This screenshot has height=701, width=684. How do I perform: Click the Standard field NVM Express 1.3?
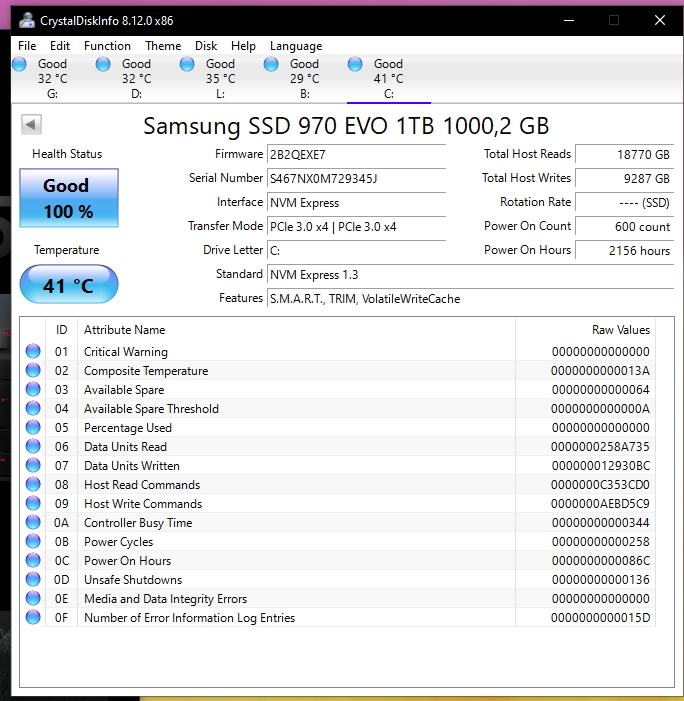pyautogui.click(x=470, y=275)
